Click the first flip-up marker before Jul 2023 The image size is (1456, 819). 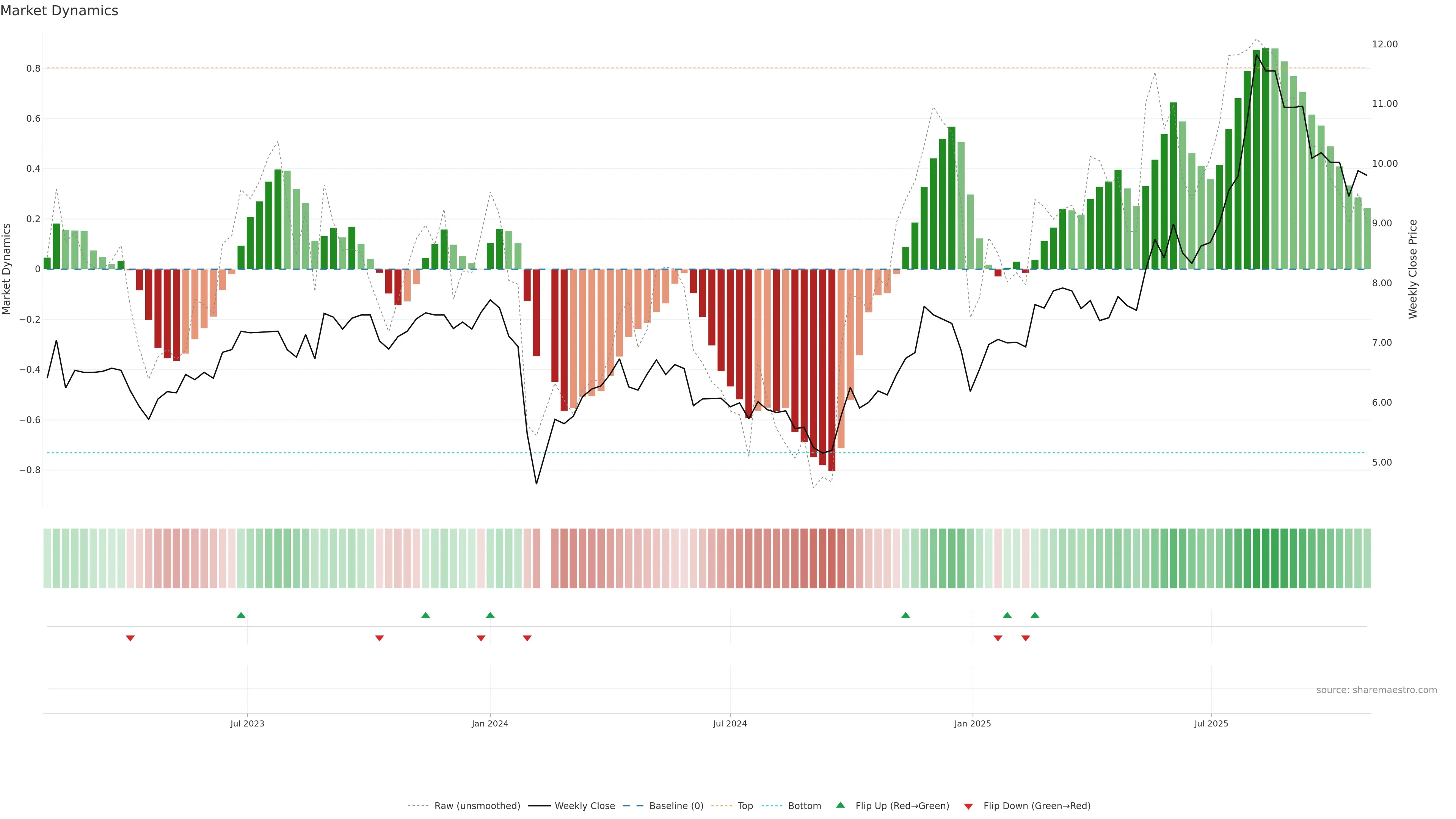[241, 615]
